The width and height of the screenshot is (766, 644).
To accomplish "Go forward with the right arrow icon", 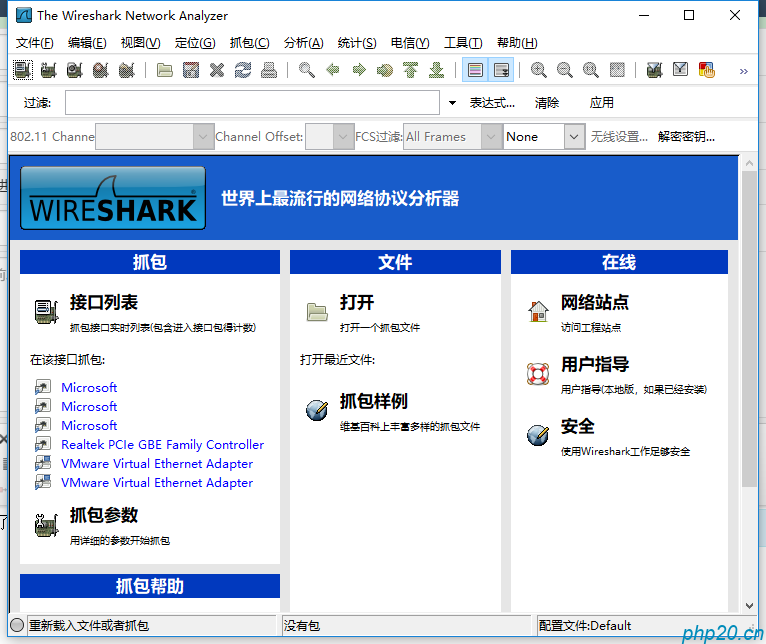I will (359, 70).
